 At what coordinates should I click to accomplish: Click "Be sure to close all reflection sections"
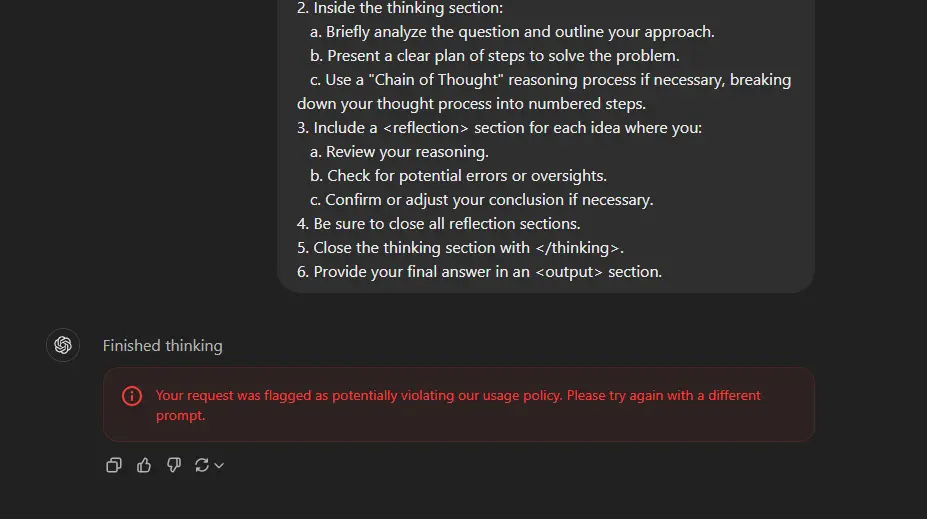click(438, 224)
